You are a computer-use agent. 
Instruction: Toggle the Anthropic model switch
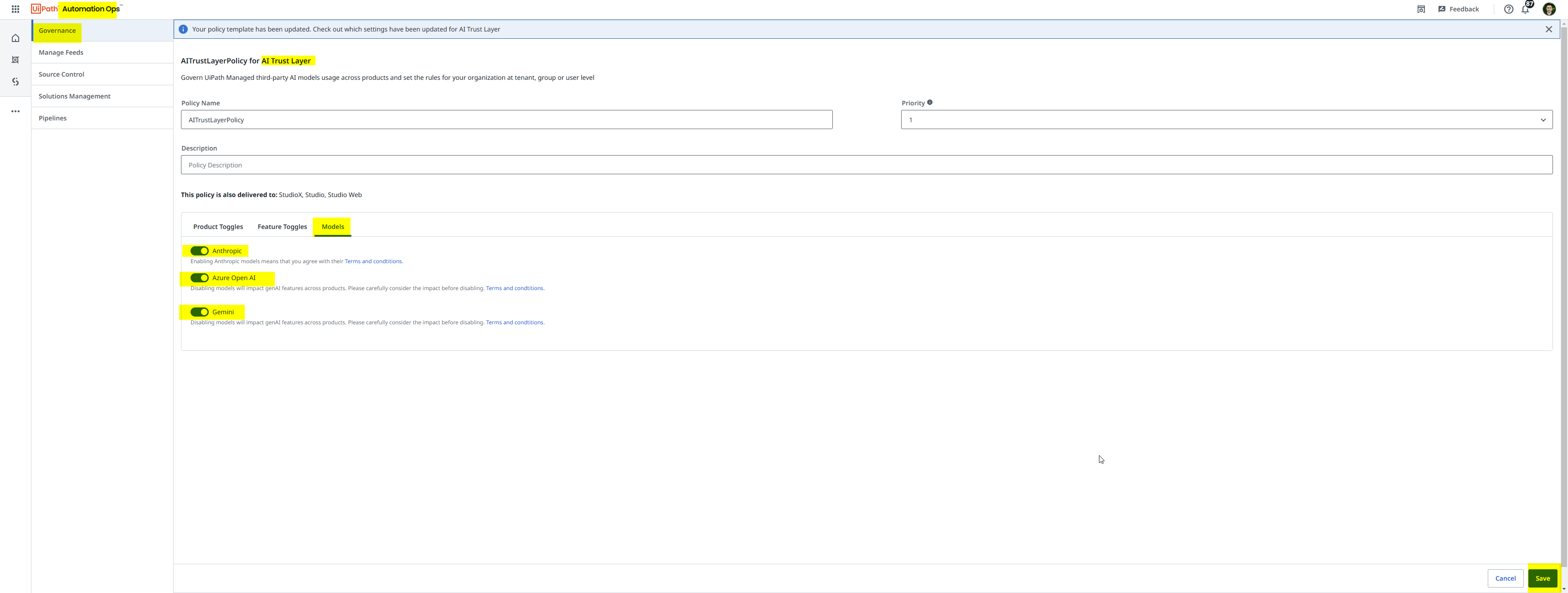tap(199, 251)
